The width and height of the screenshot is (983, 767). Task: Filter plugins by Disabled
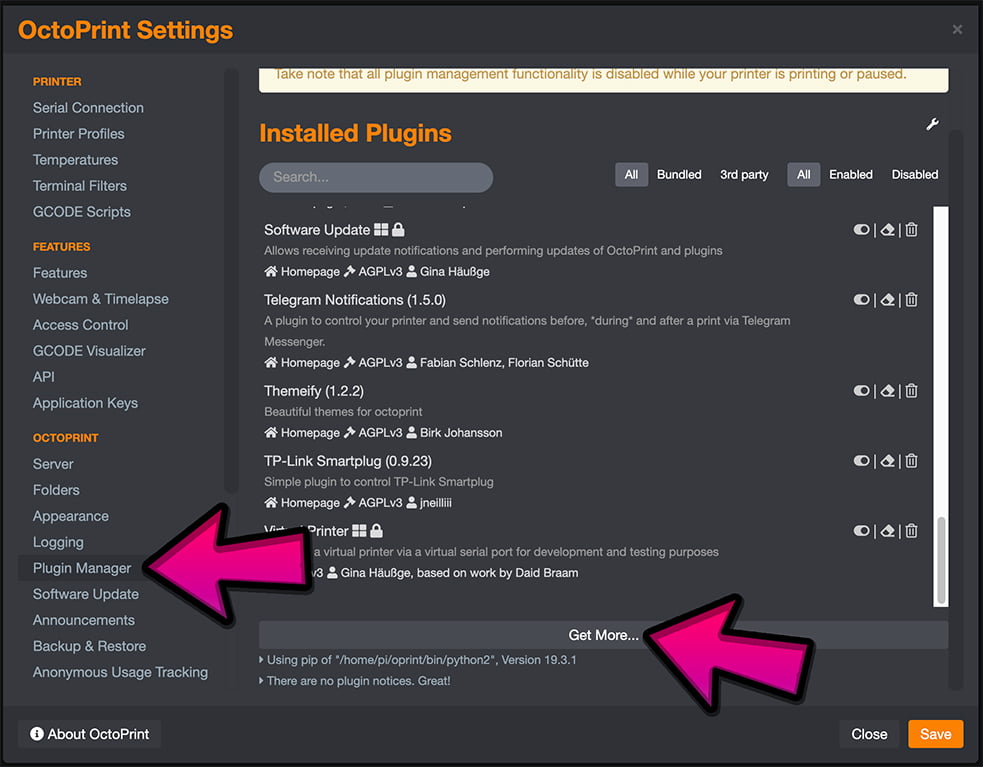[x=915, y=174]
